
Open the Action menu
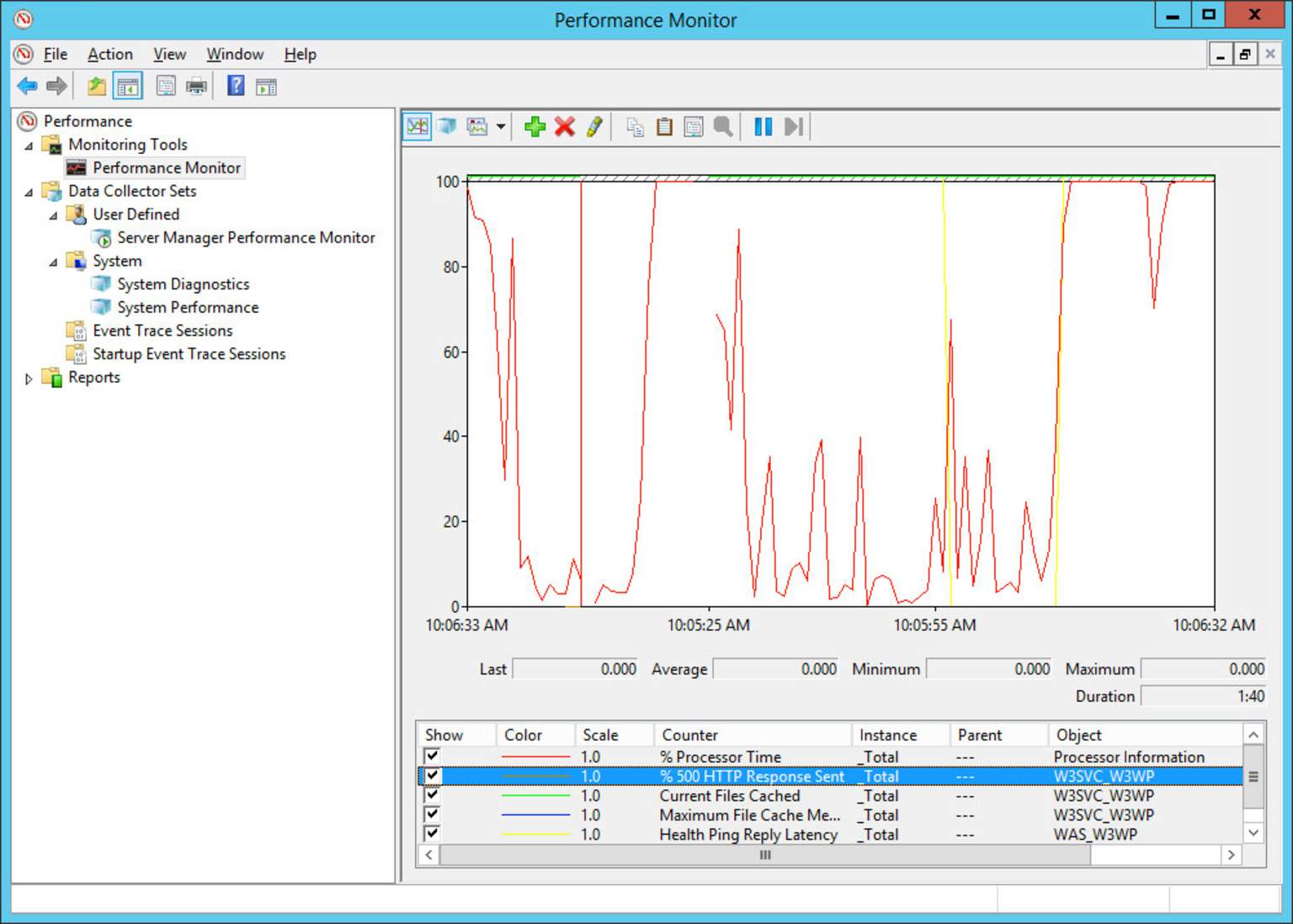click(109, 54)
